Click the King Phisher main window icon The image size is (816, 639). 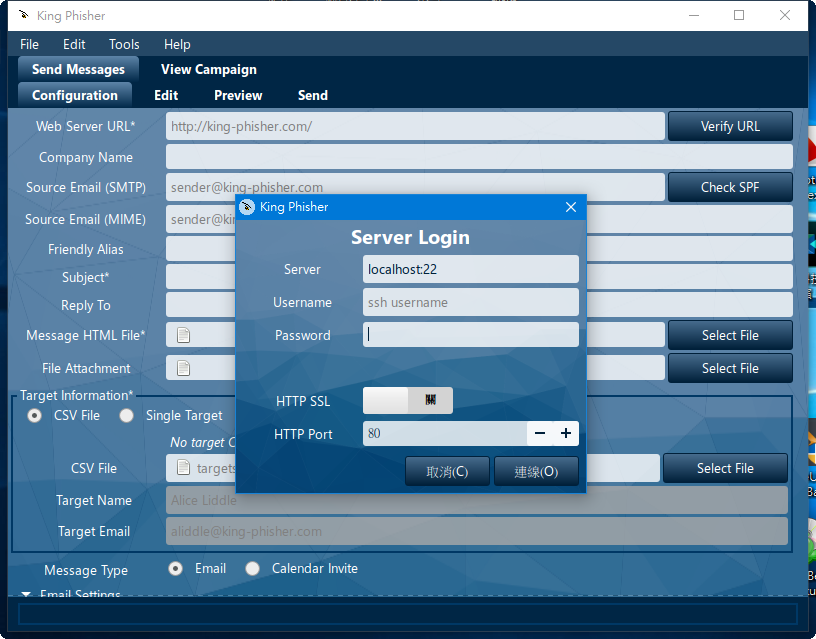[23, 15]
